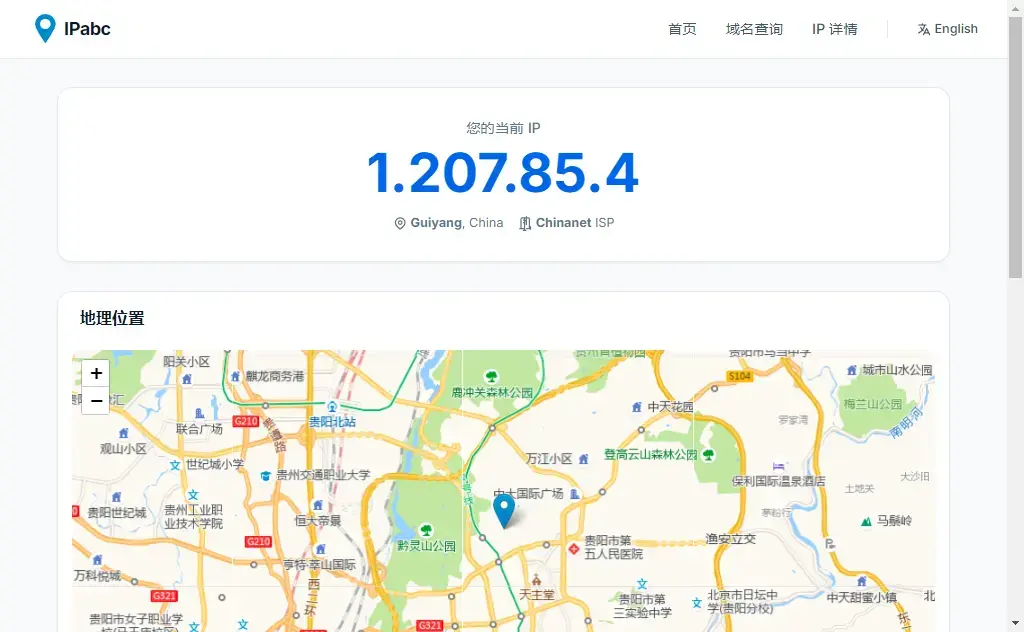Zoom out on the map
This screenshot has height=632, width=1024.
(x=96, y=400)
